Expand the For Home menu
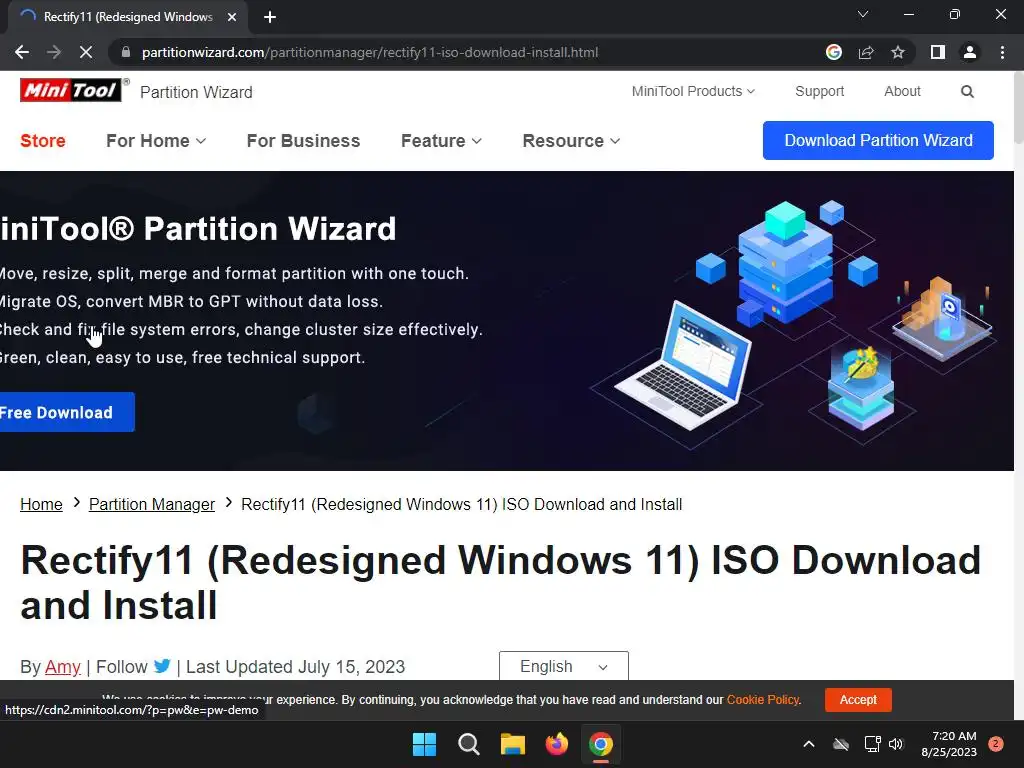The height and width of the screenshot is (768, 1024). pyautogui.click(x=155, y=140)
